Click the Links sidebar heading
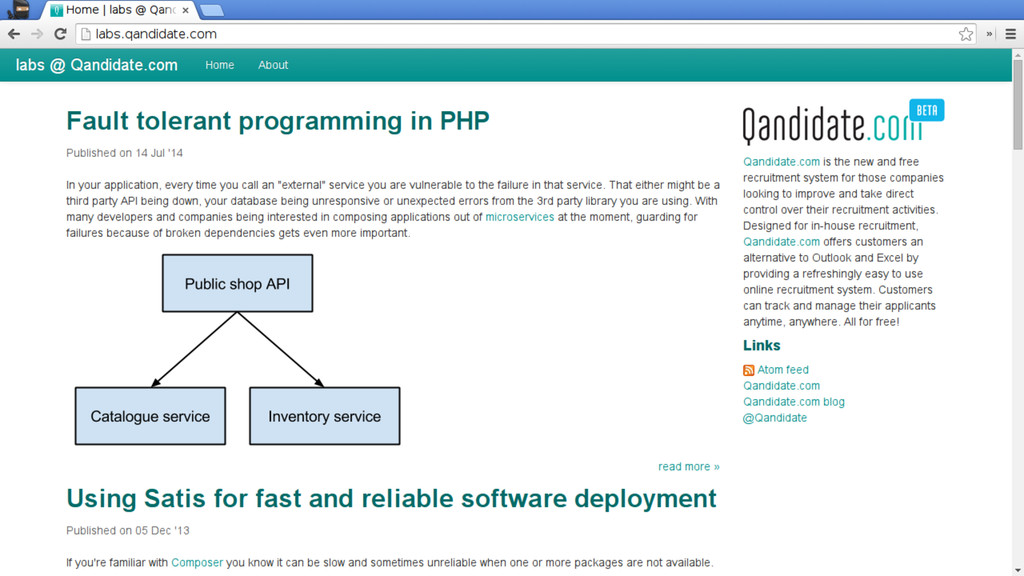This screenshot has height=576, width=1024. (761, 345)
